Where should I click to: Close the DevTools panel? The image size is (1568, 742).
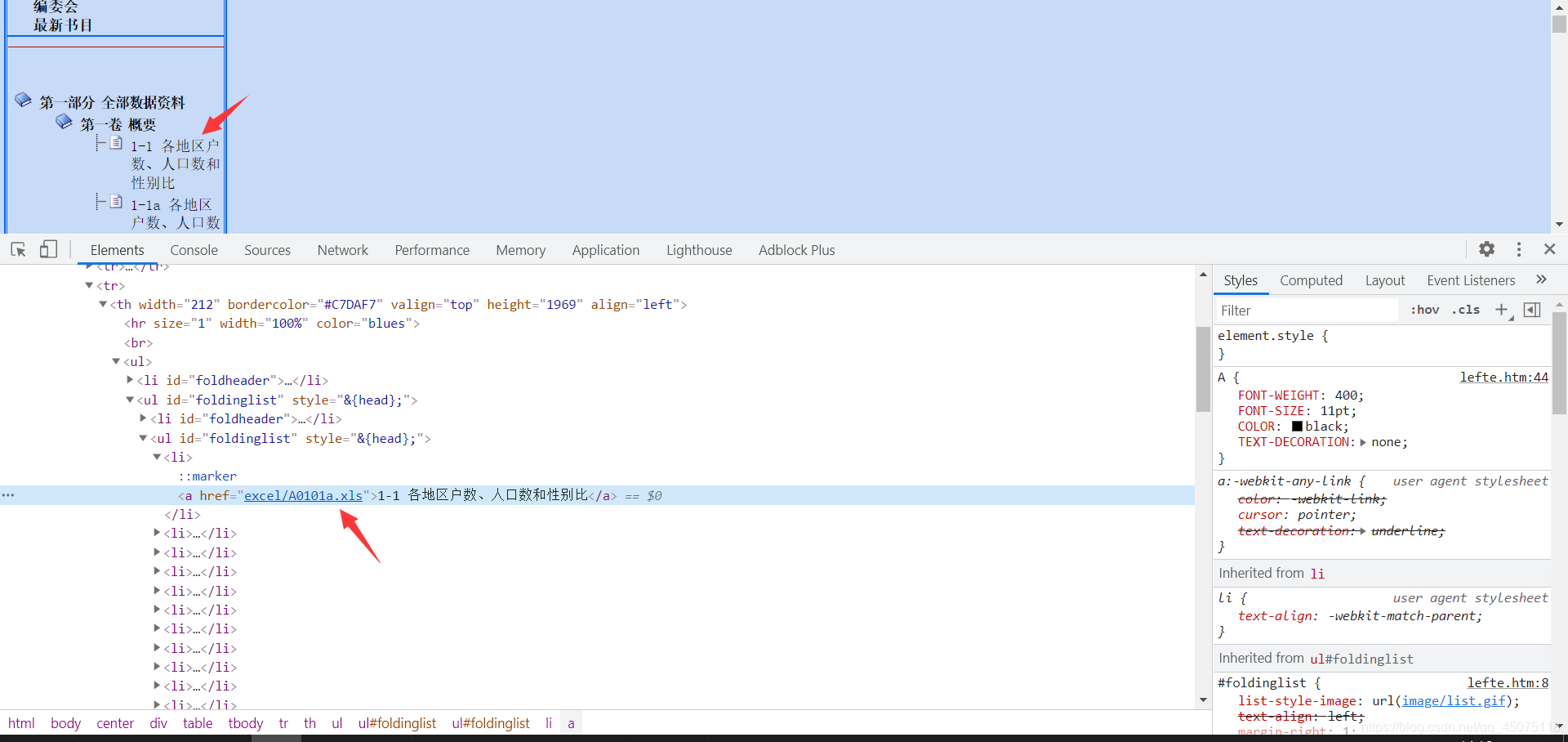coord(1550,249)
